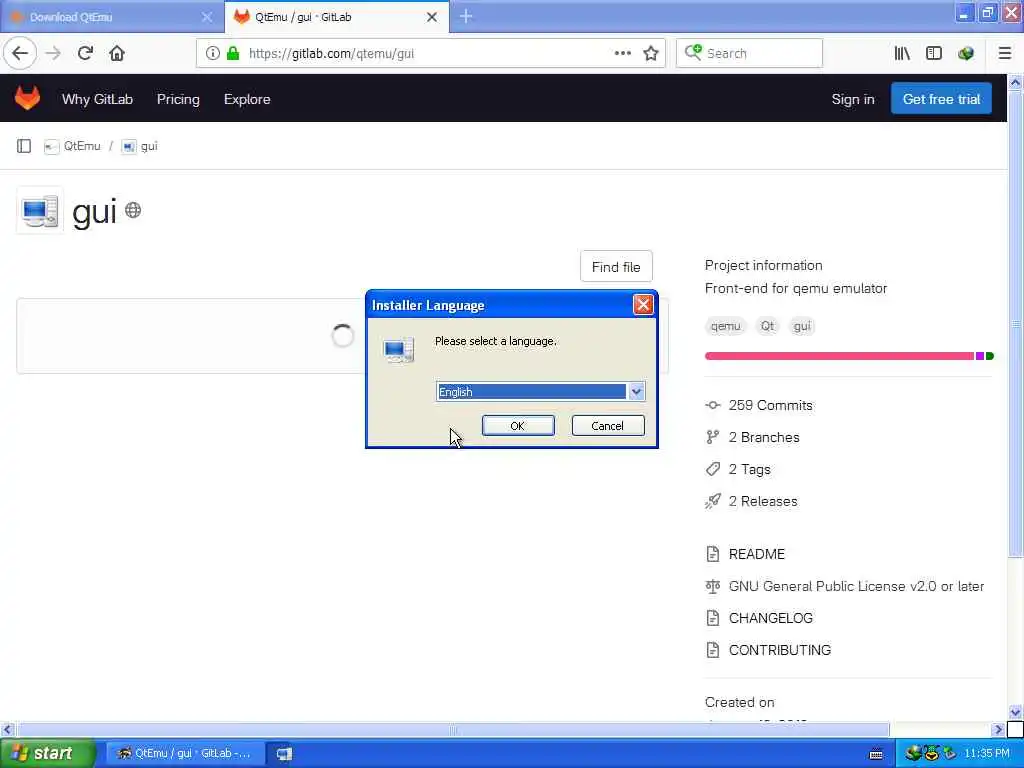Click the green secure lock icon
This screenshot has height=768, width=1024.
[233, 54]
